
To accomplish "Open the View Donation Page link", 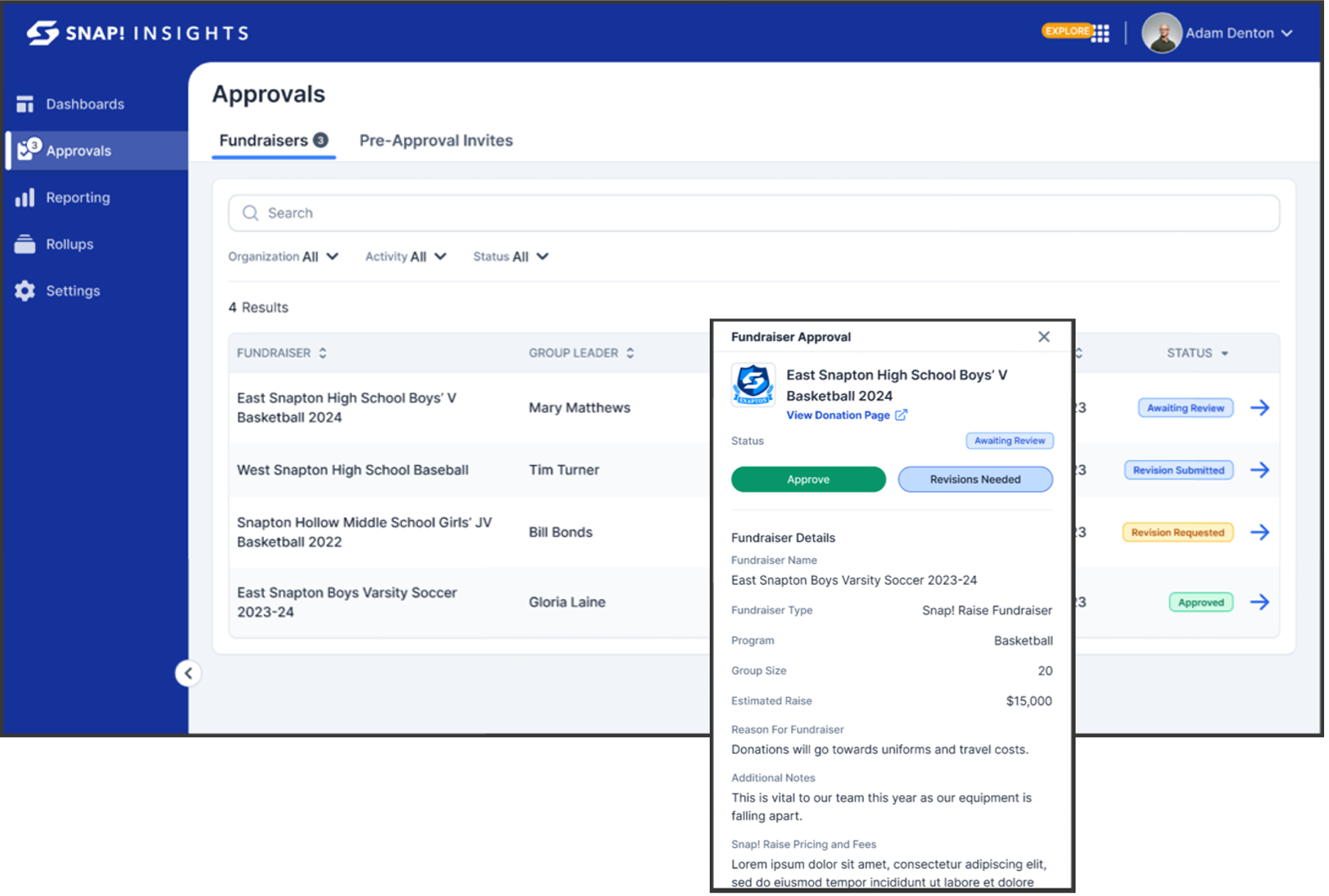I will [838, 415].
